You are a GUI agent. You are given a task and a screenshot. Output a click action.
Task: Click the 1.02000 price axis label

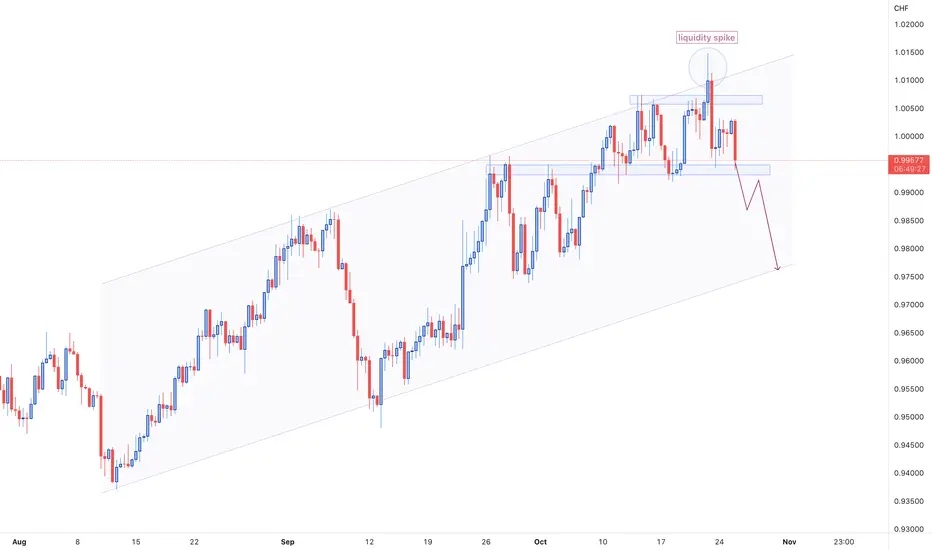[x=909, y=24]
